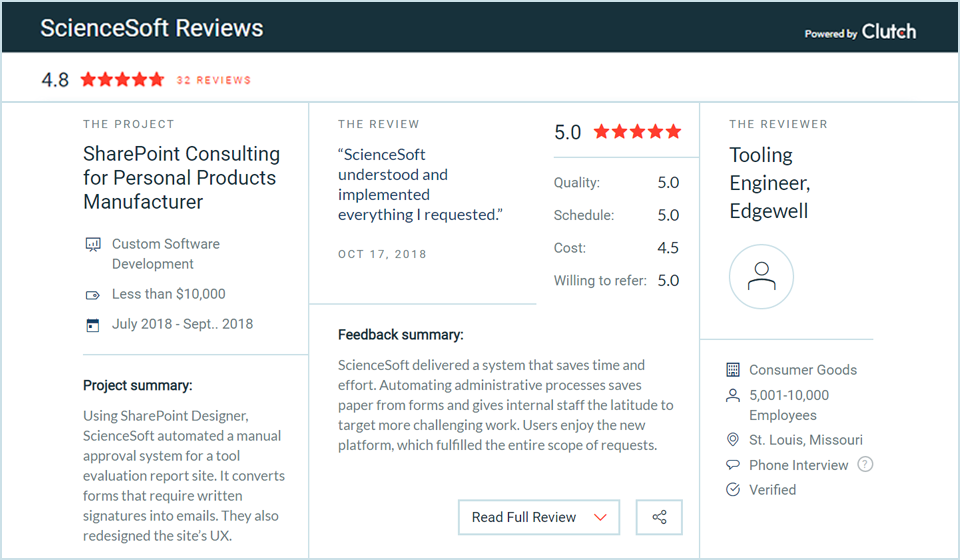The width and height of the screenshot is (960, 560).
Task: Click the Phone Interview speech bubble icon
Action: [733, 465]
